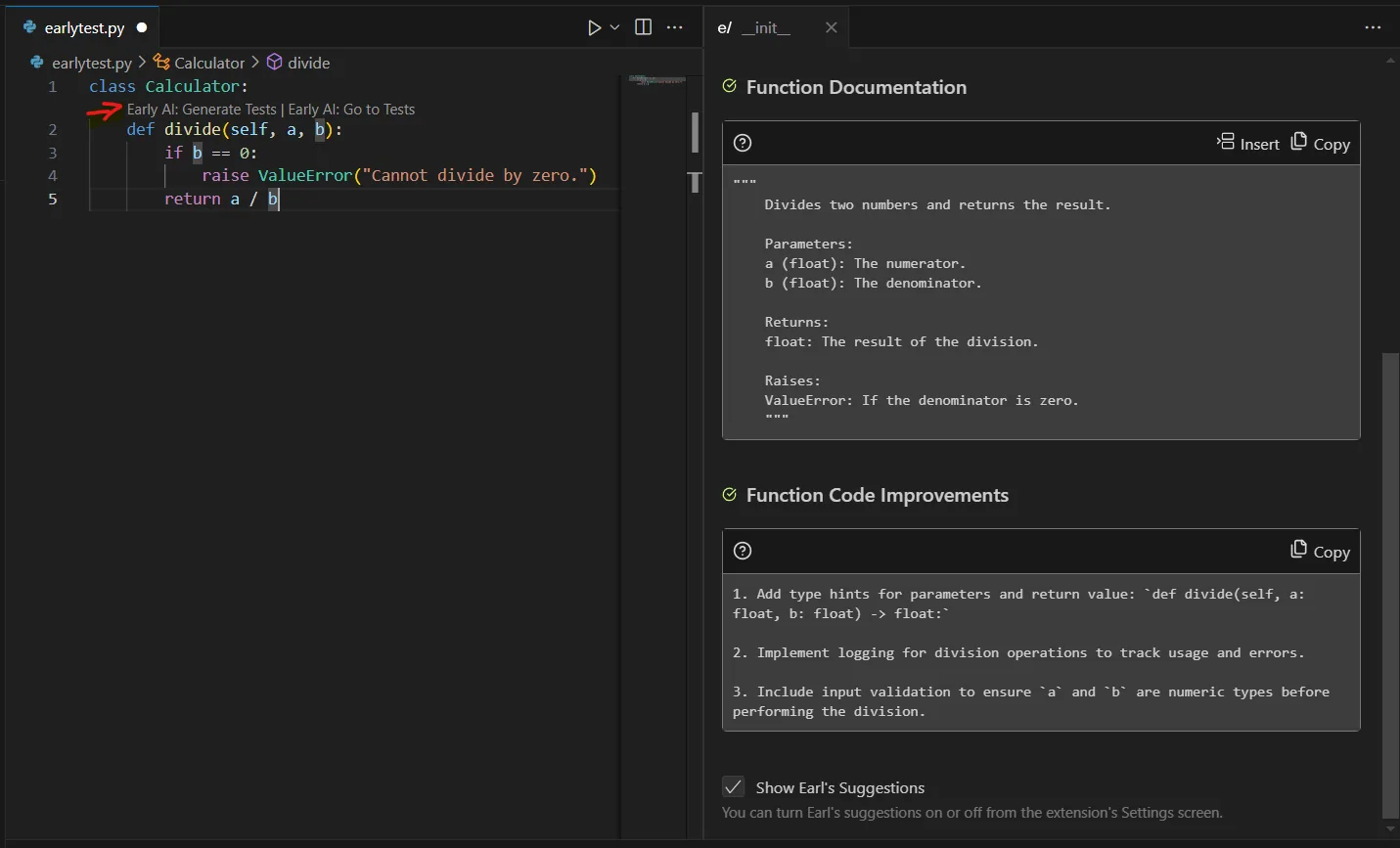
Task: Click suggestion 1 about adding type hints
Action: [x=1017, y=603]
